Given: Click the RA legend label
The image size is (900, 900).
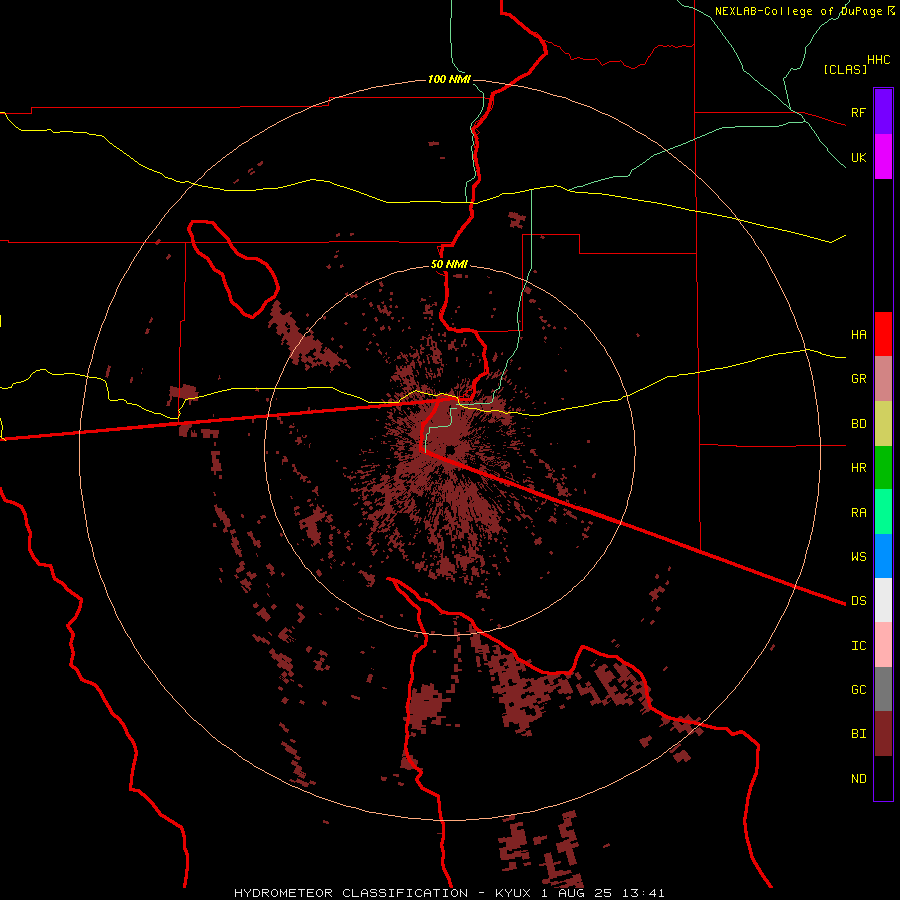Looking at the screenshot, I should point(858,512).
